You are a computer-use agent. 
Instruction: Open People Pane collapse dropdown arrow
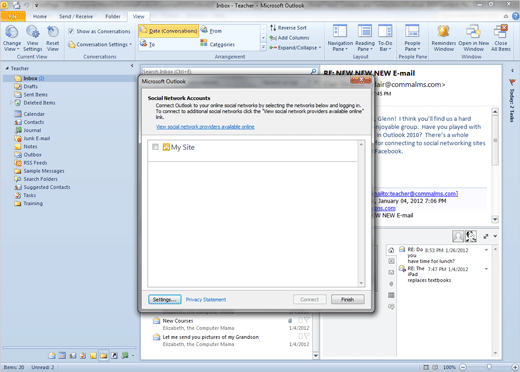(x=496, y=236)
